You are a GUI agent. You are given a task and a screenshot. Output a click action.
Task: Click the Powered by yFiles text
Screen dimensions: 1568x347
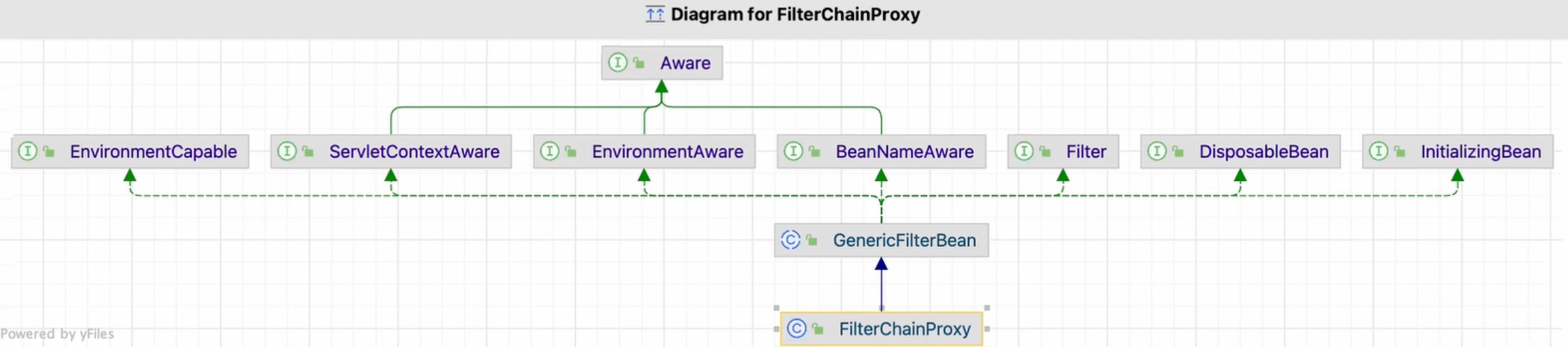(57, 334)
